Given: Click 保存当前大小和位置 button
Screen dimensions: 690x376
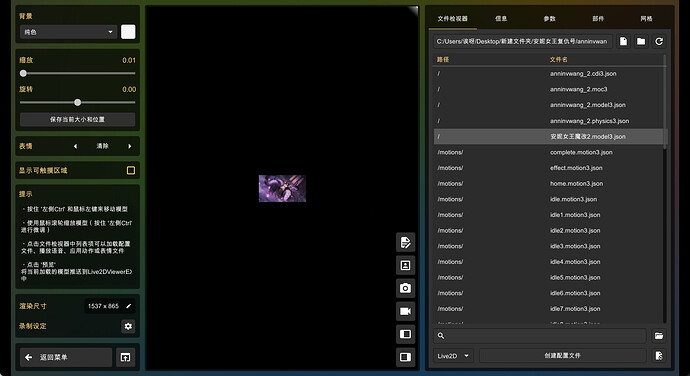Looking at the screenshot, I should coord(77,119).
